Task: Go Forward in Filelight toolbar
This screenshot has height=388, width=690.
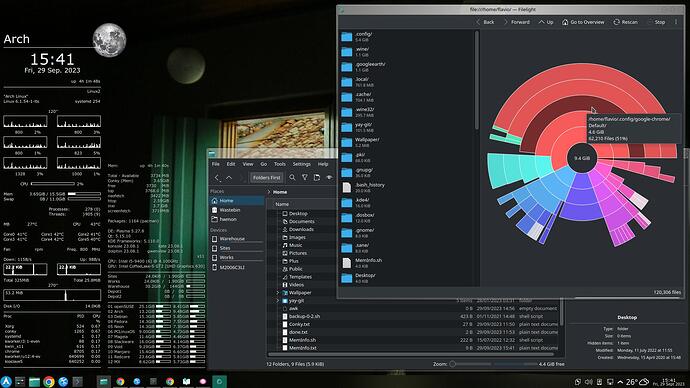Action: click(x=516, y=22)
